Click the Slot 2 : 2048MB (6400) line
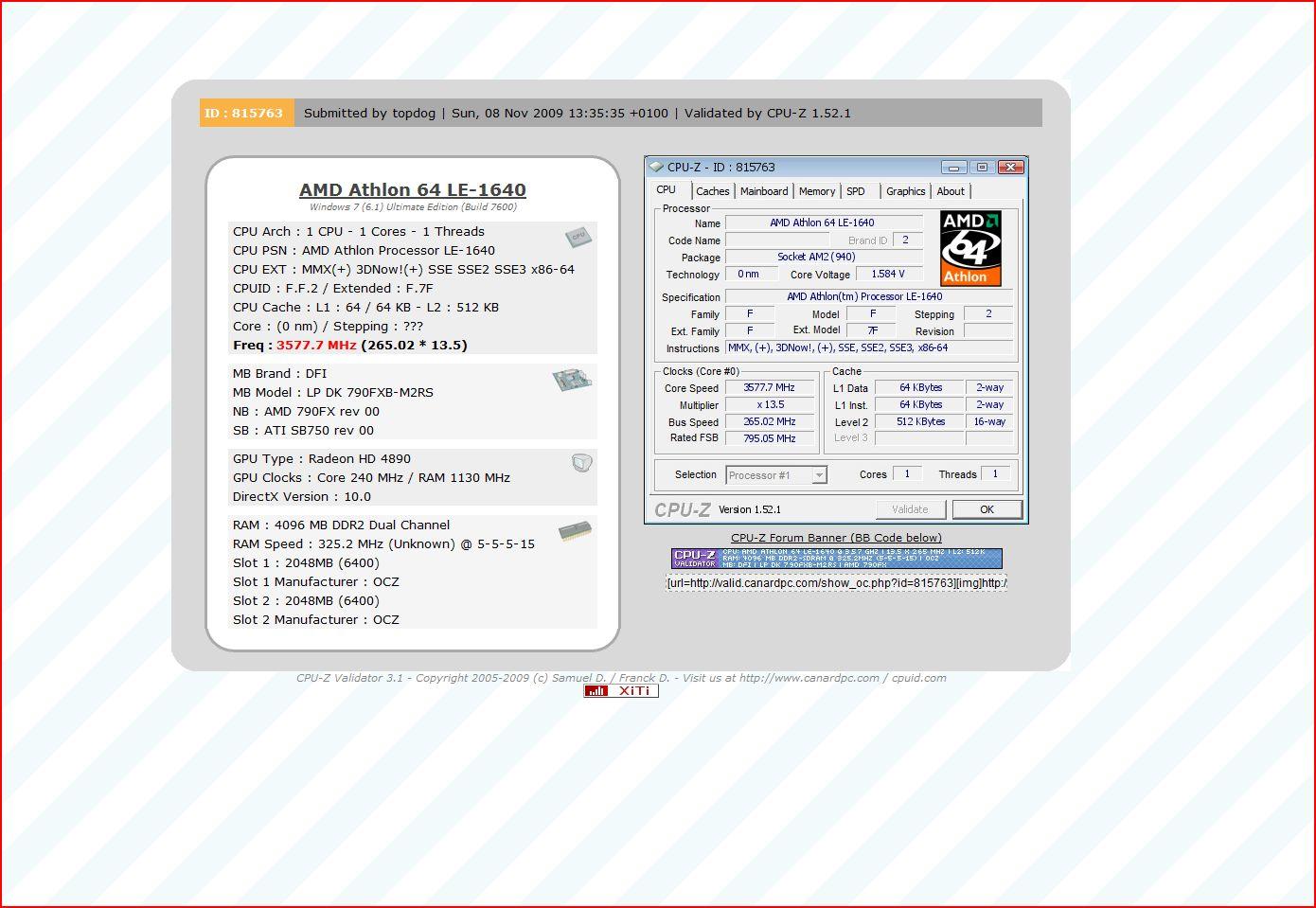This screenshot has height=908, width=1316. pyautogui.click(x=307, y=601)
